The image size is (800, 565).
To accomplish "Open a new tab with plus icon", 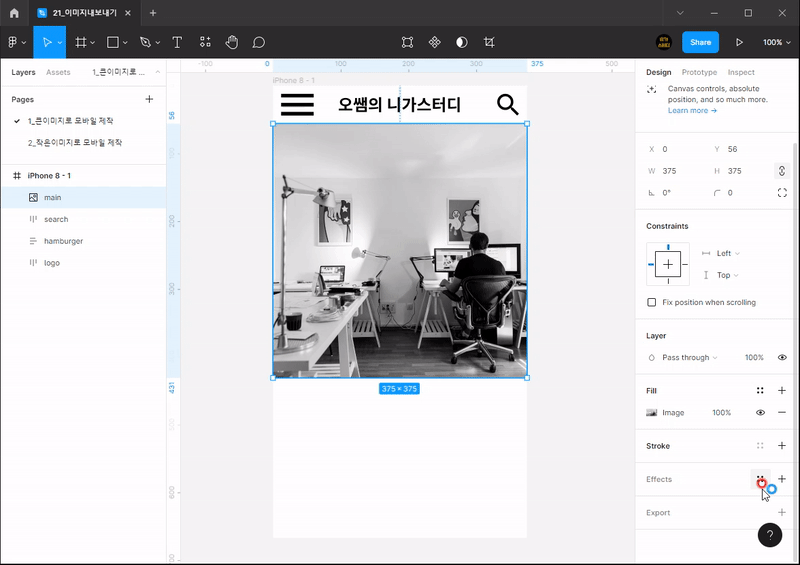I will pyautogui.click(x=153, y=13).
